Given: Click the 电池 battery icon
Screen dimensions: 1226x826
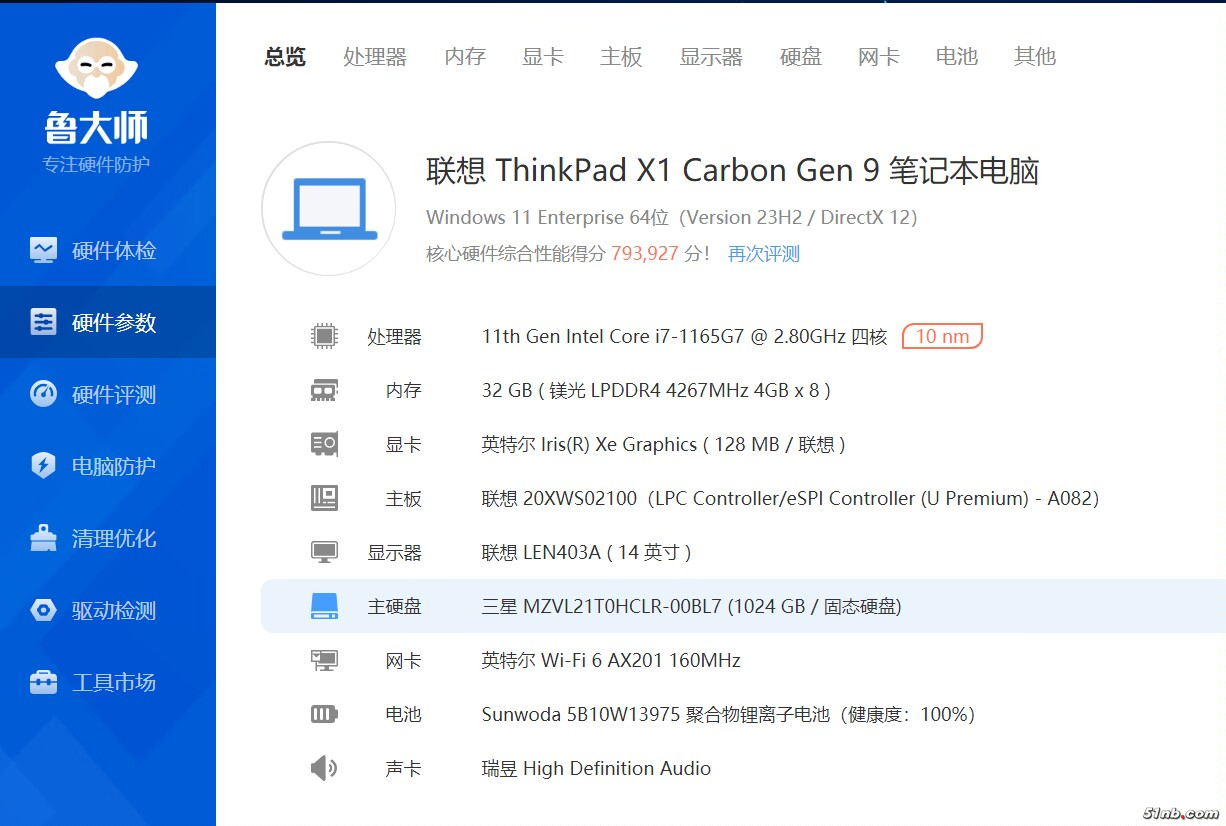Looking at the screenshot, I should point(324,714).
